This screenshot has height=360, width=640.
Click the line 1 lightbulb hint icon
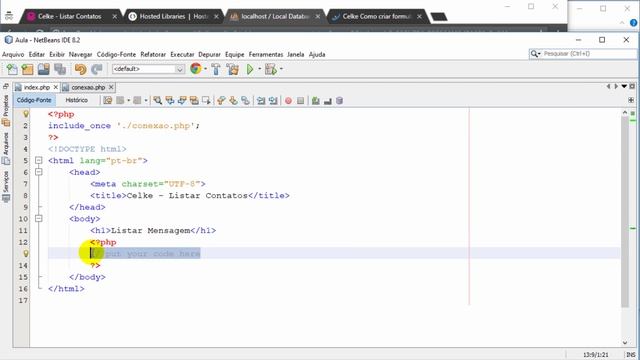point(25,114)
